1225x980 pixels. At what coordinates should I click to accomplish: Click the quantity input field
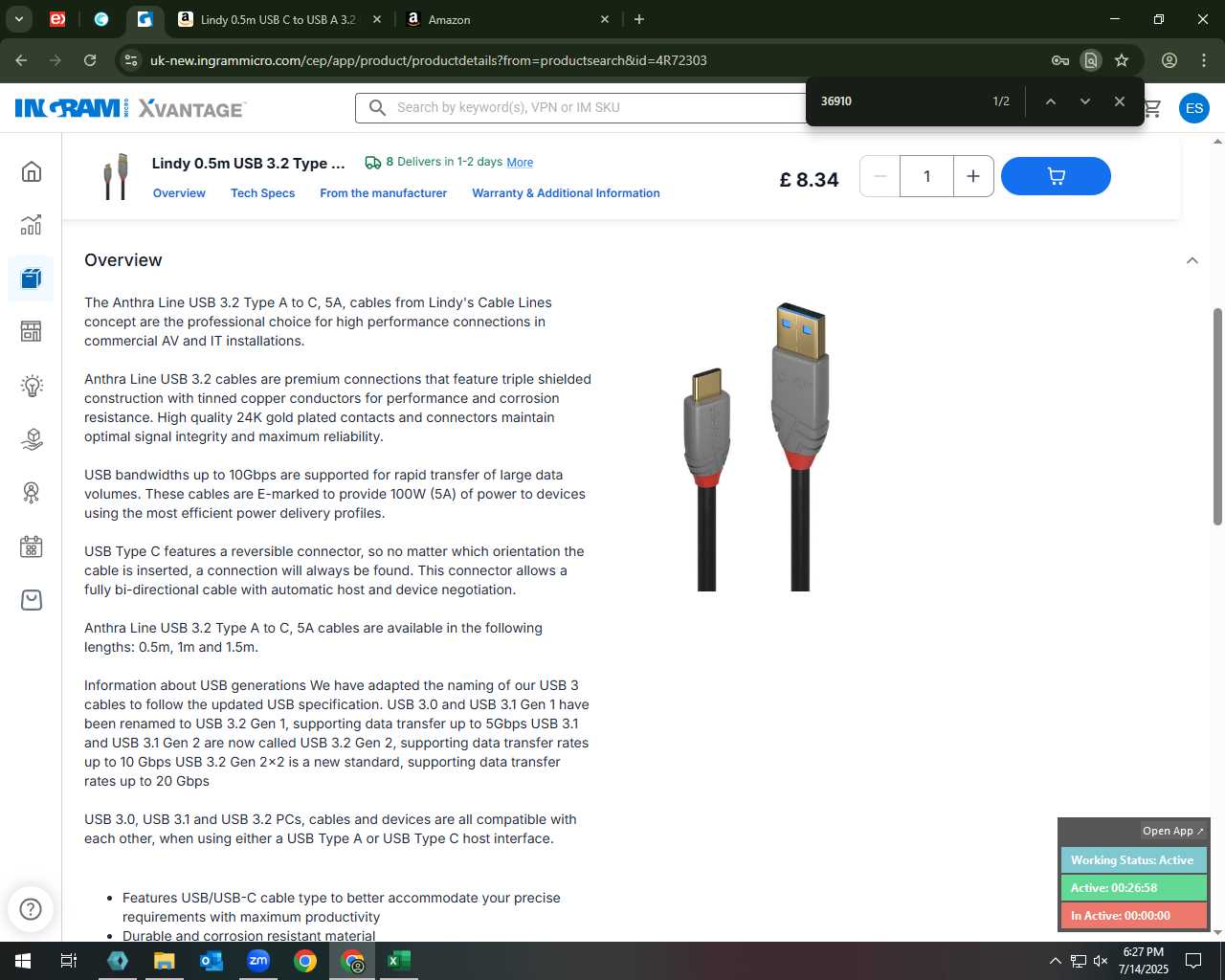[x=926, y=176]
